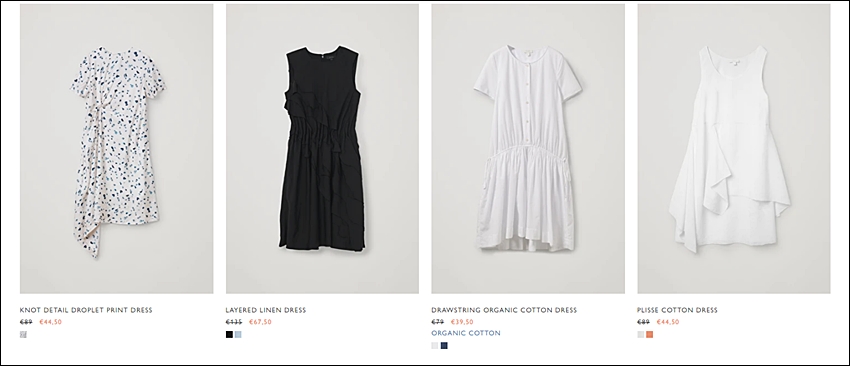Click the Plisse Cotton Dress title
The image size is (850, 366).
pyautogui.click(x=677, y=310)
